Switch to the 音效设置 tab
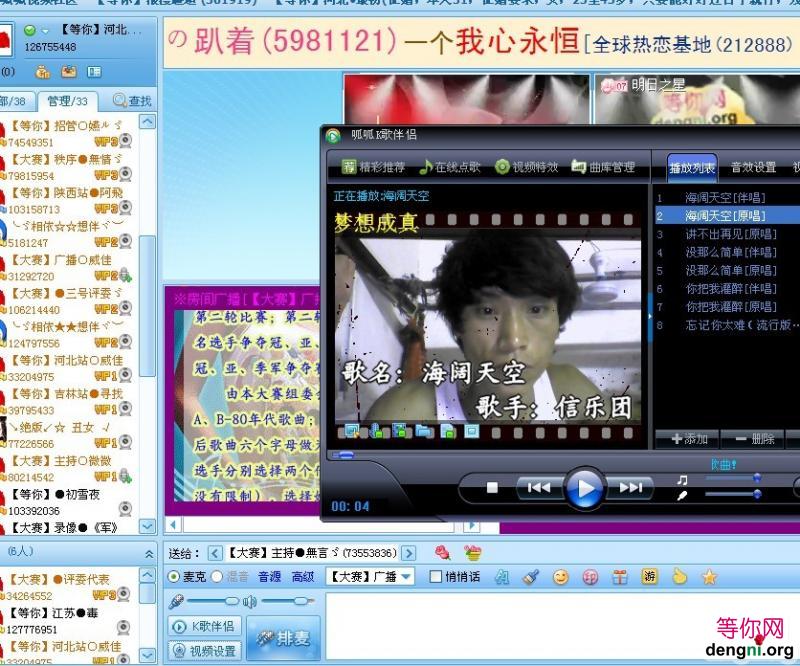The image size is (800, 666). [x=753, y=167]
